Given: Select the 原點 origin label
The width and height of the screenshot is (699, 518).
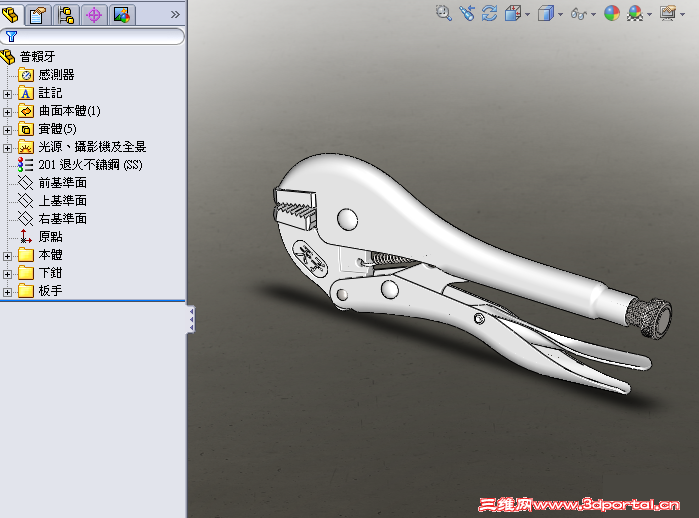Looking at the screenshot, I should 50,237.
